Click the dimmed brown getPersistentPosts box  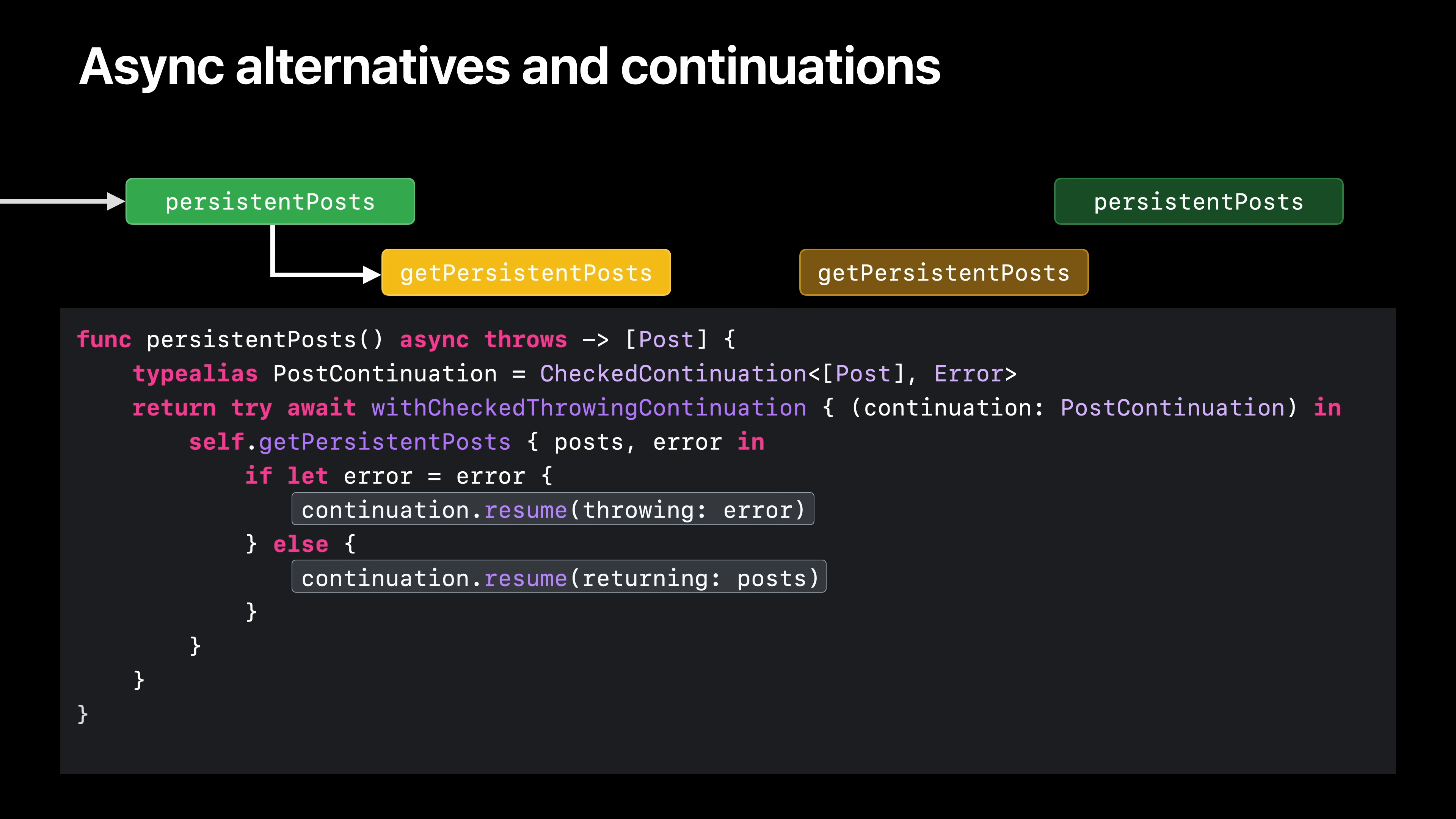[x=943, y=273]
